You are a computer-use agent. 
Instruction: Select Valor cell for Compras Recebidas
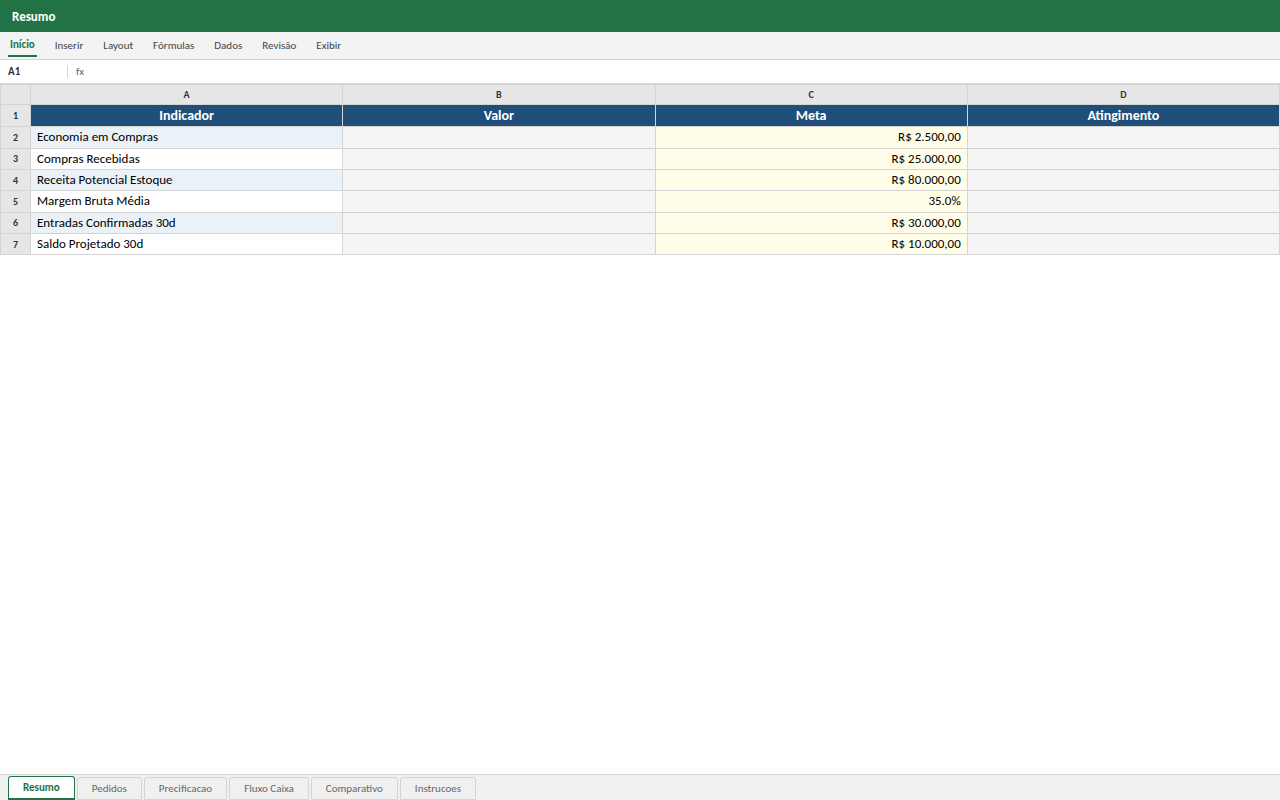(499, 159)
